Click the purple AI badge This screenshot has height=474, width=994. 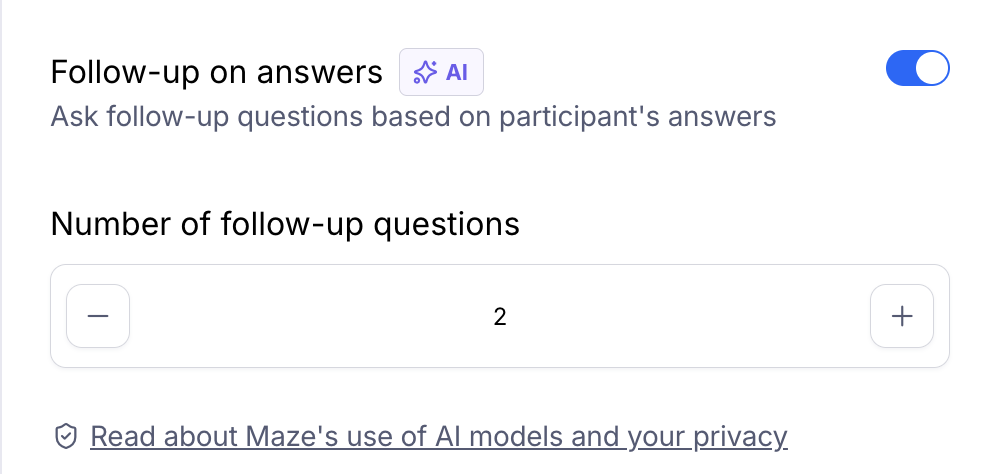pos(441,72)
